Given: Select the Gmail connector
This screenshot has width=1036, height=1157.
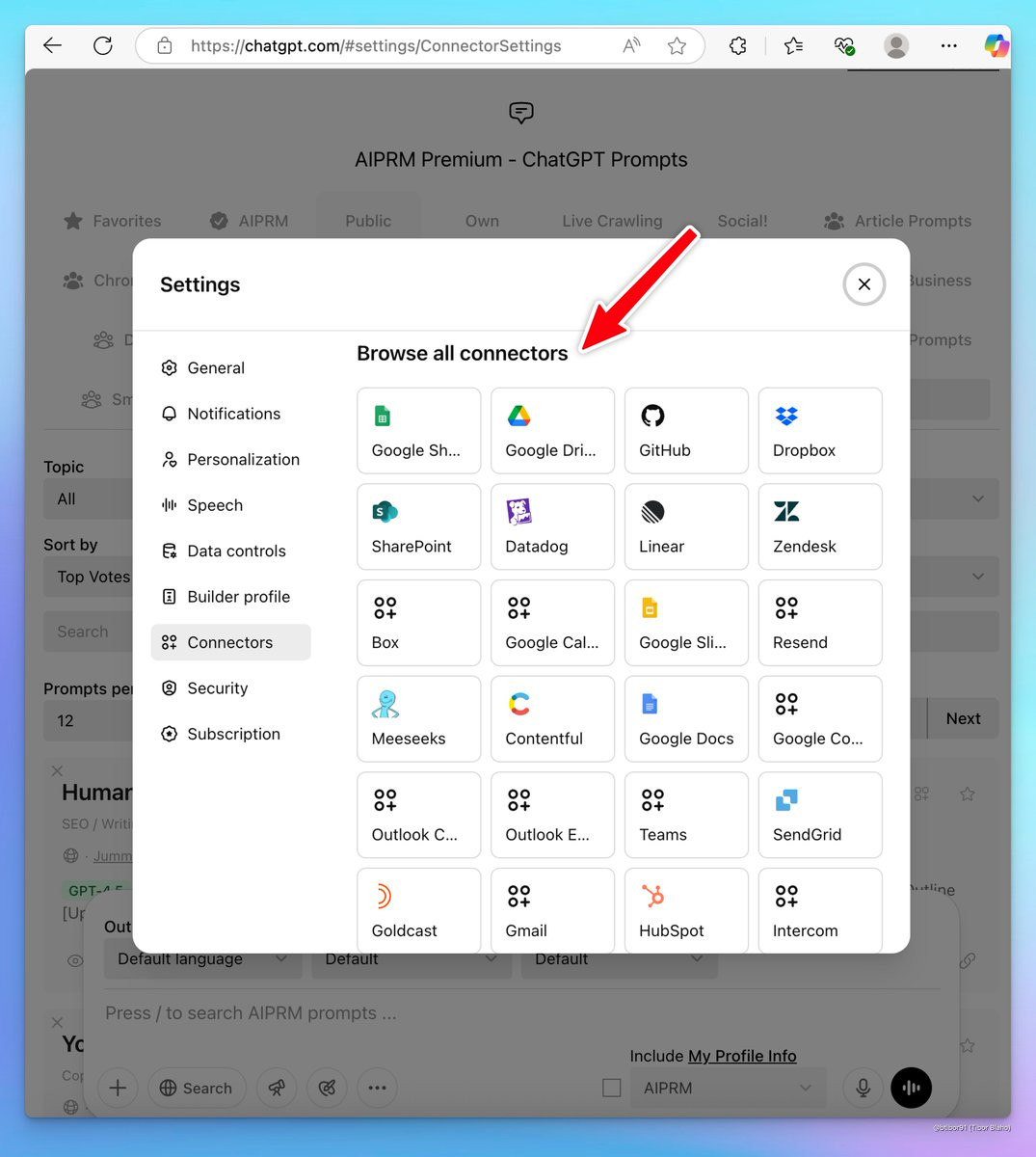Looking at the screenshot, I should tap(552, 910).
